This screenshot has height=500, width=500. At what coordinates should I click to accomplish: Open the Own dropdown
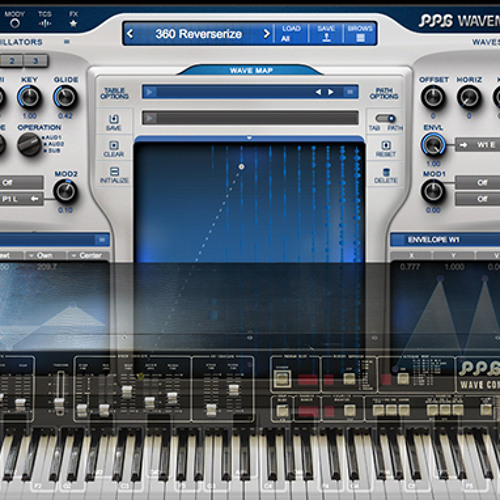coord(45,256)
